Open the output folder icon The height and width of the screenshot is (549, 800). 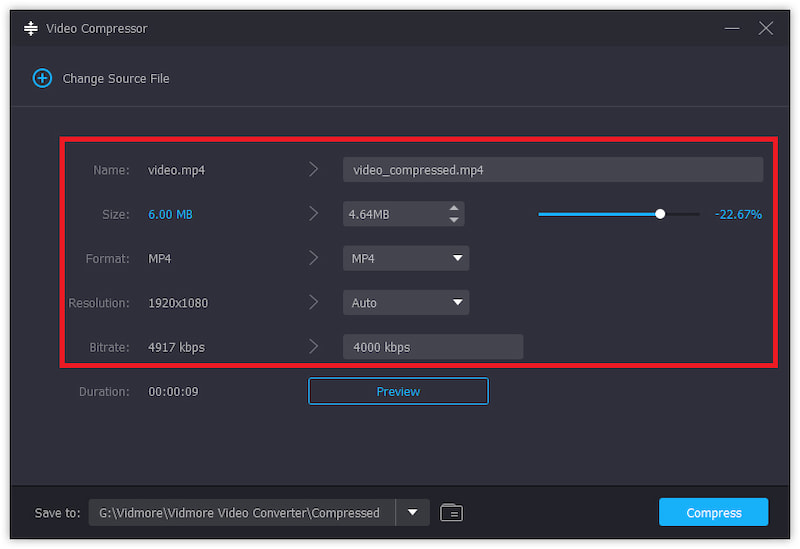click(452, 513)
